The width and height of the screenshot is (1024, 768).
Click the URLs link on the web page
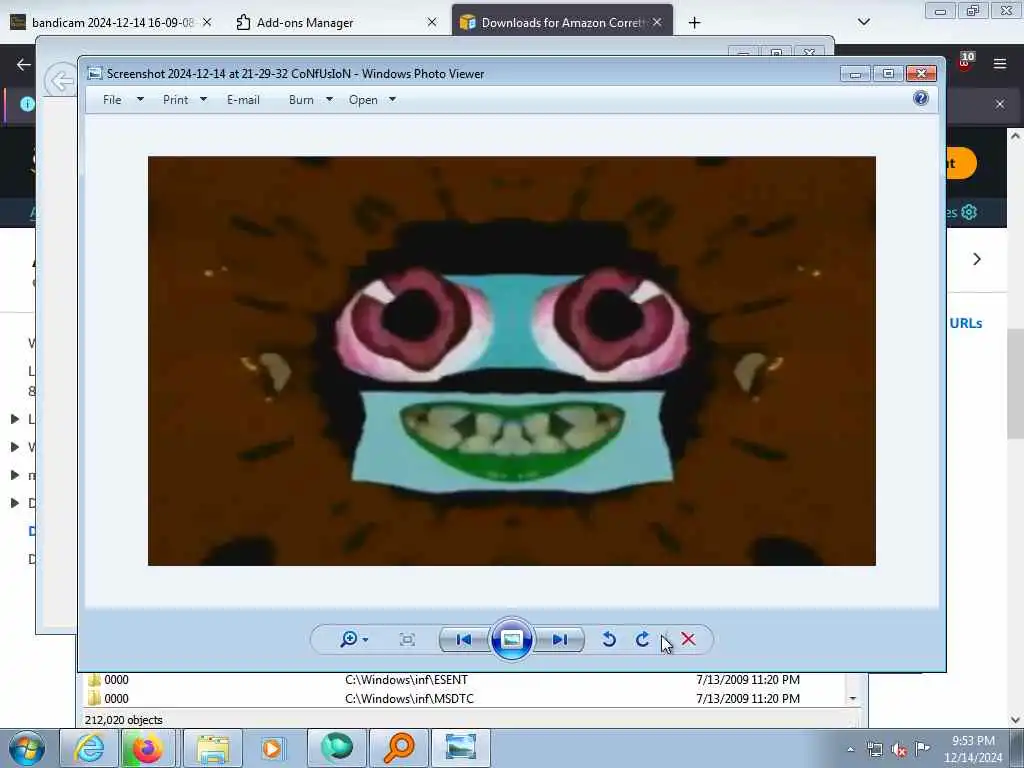point(965,323)
